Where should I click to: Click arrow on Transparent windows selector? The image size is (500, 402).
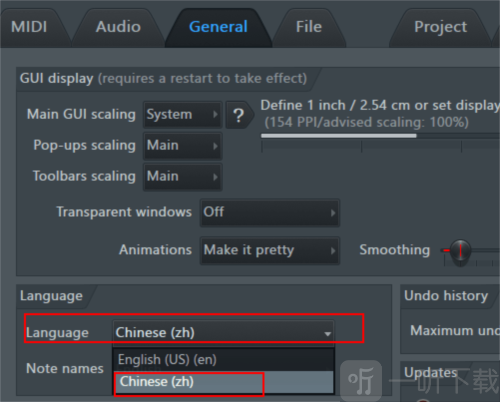click(x=333, y=213)
